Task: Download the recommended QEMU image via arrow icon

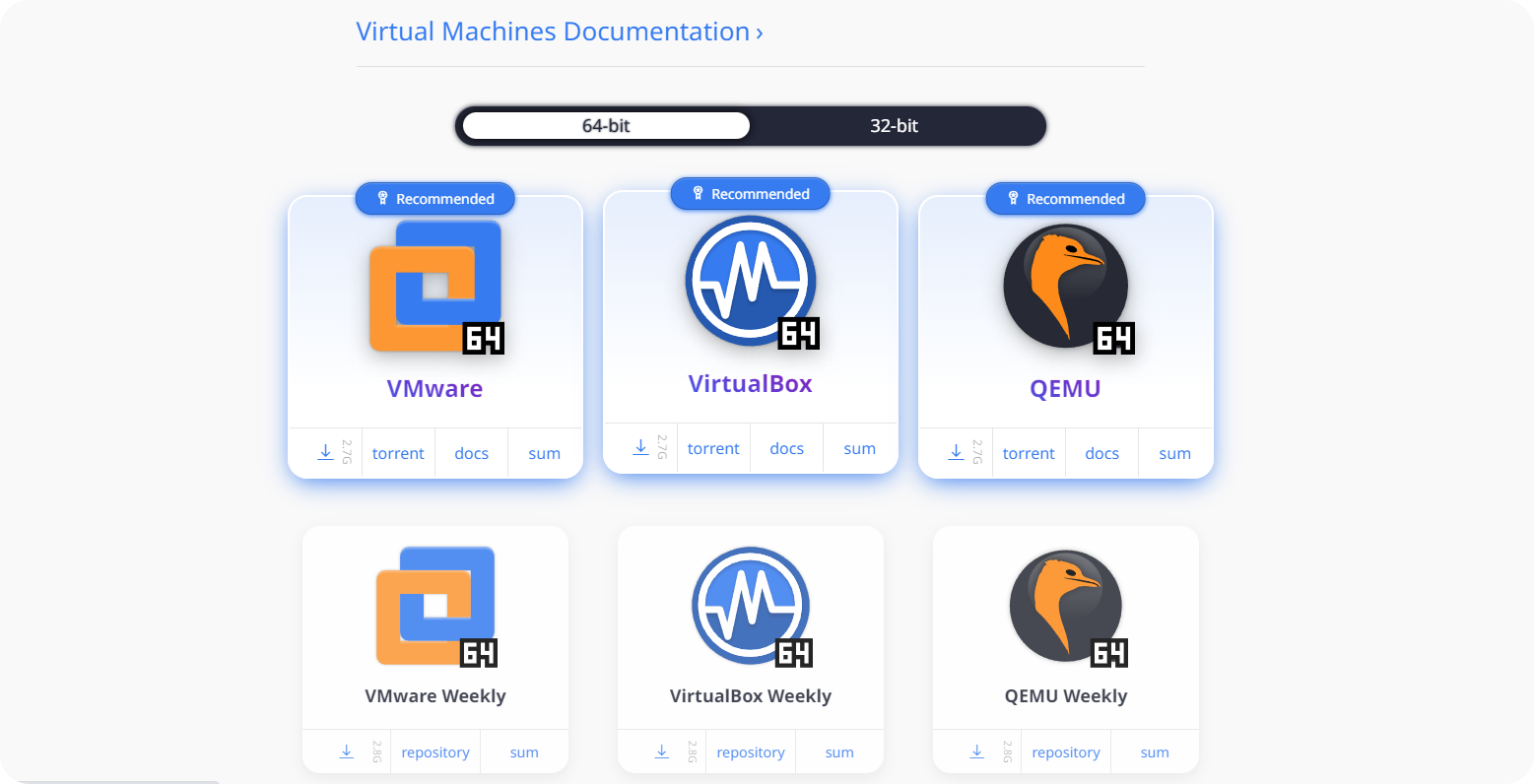Action: pos(956,453)
